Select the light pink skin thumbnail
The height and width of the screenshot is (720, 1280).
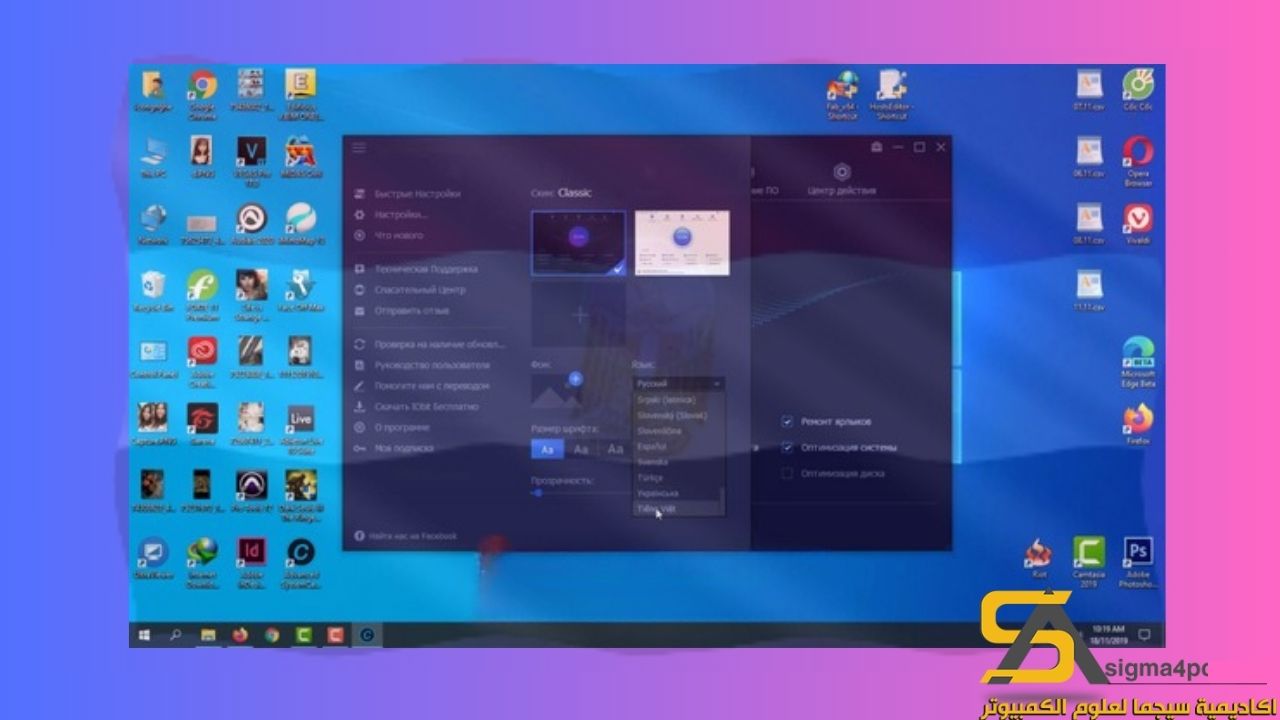pyautogui.click(x=682, y=243)
